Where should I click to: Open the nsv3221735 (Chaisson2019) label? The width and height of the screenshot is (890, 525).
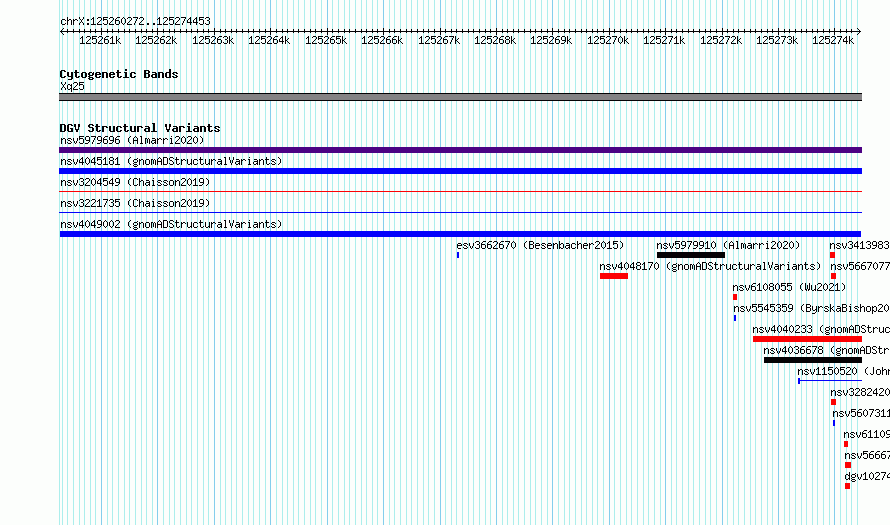coord(135,203)
